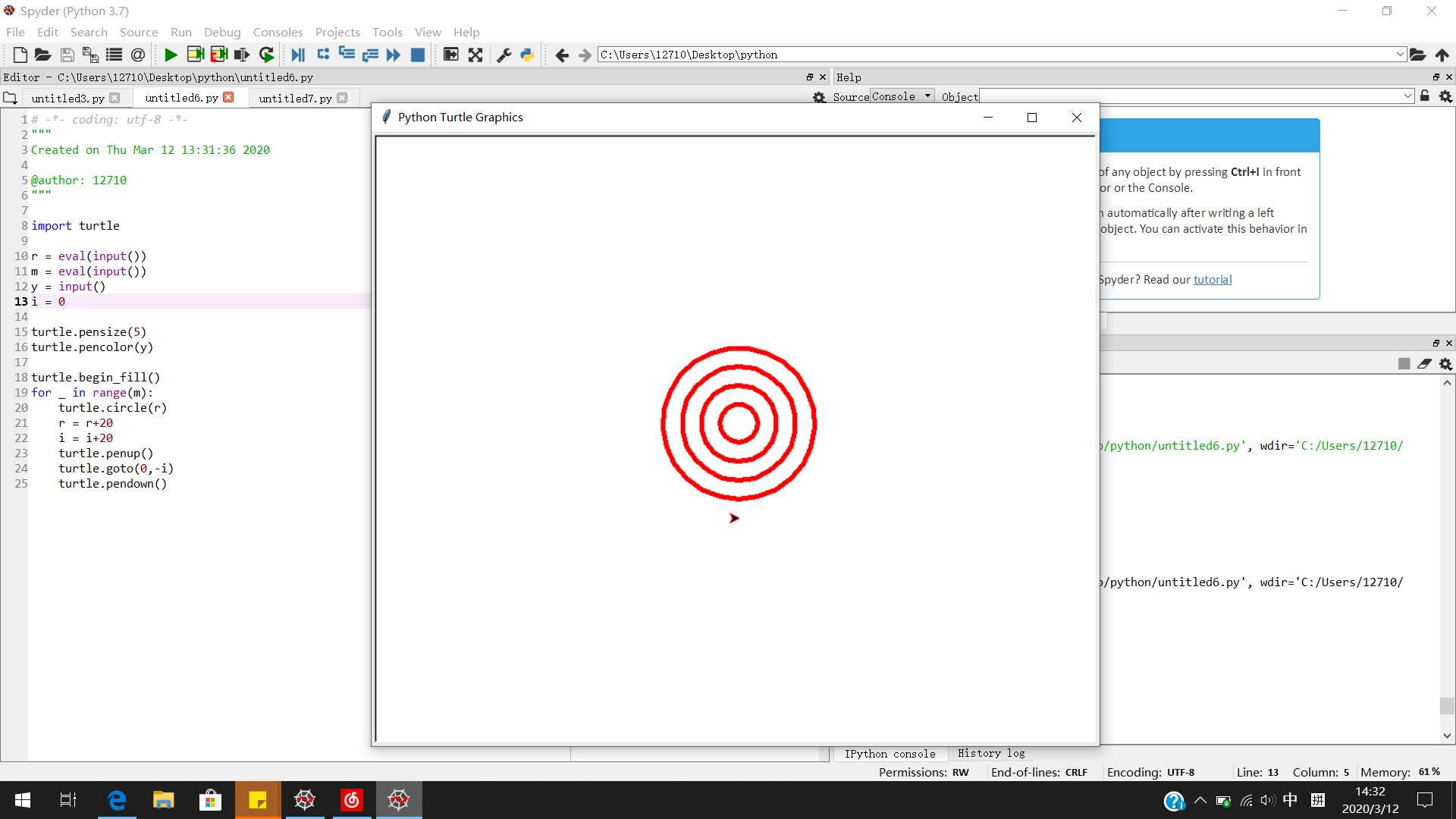
Task: Run selection or current line icon
Action: pyautogui.click(x=242, y=55)
